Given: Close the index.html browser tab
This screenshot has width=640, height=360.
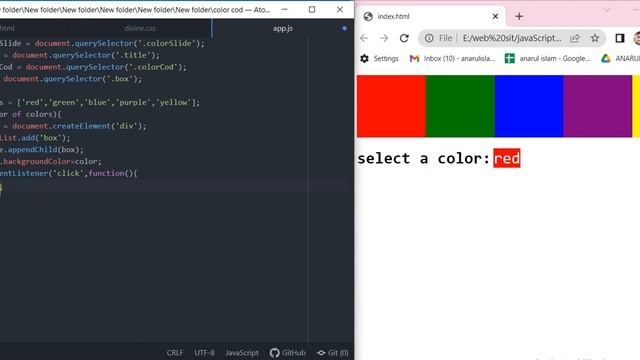Looking at the screenshot, I should [495, 16].
